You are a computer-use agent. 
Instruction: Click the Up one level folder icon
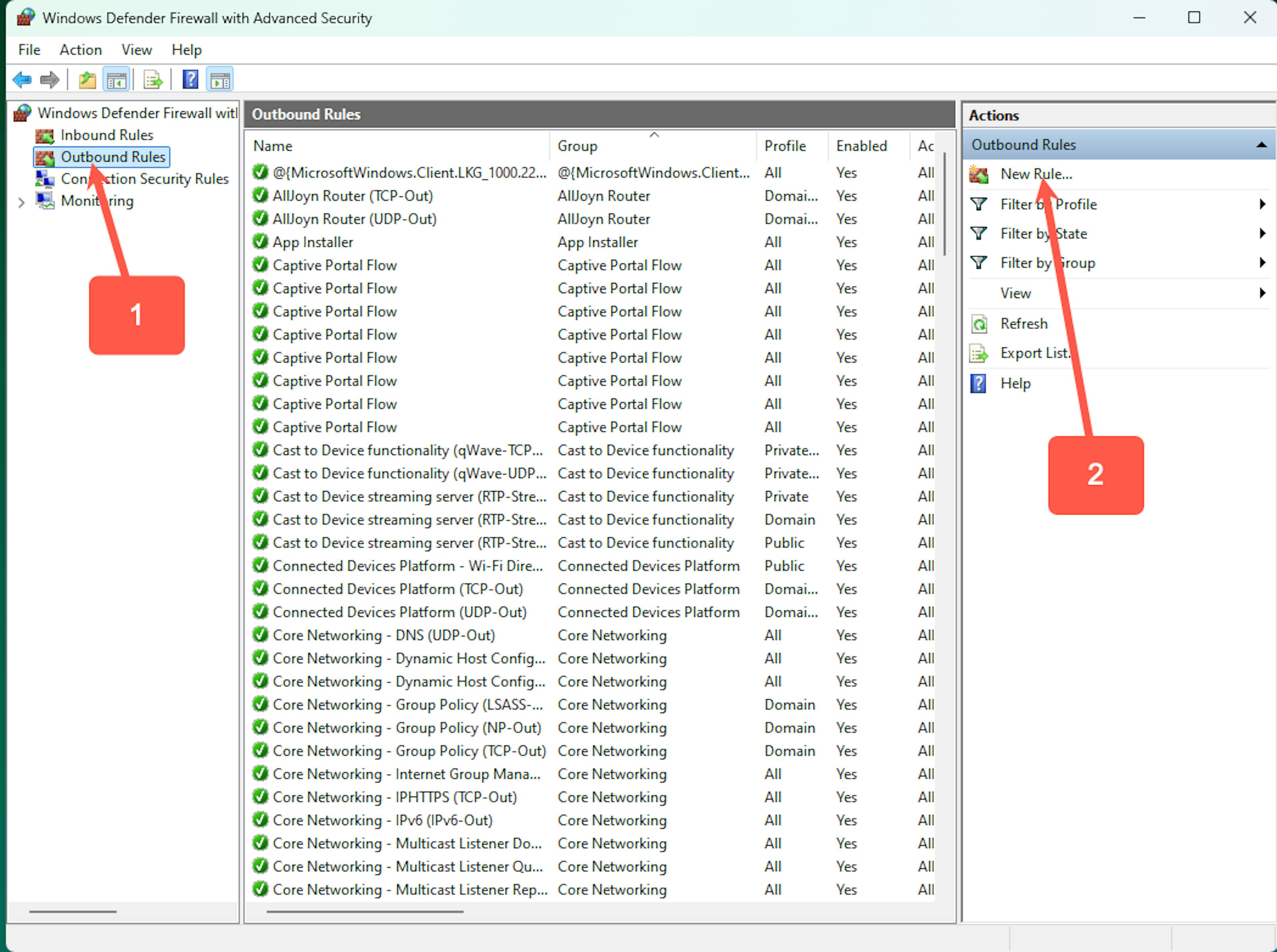[87, 79]
